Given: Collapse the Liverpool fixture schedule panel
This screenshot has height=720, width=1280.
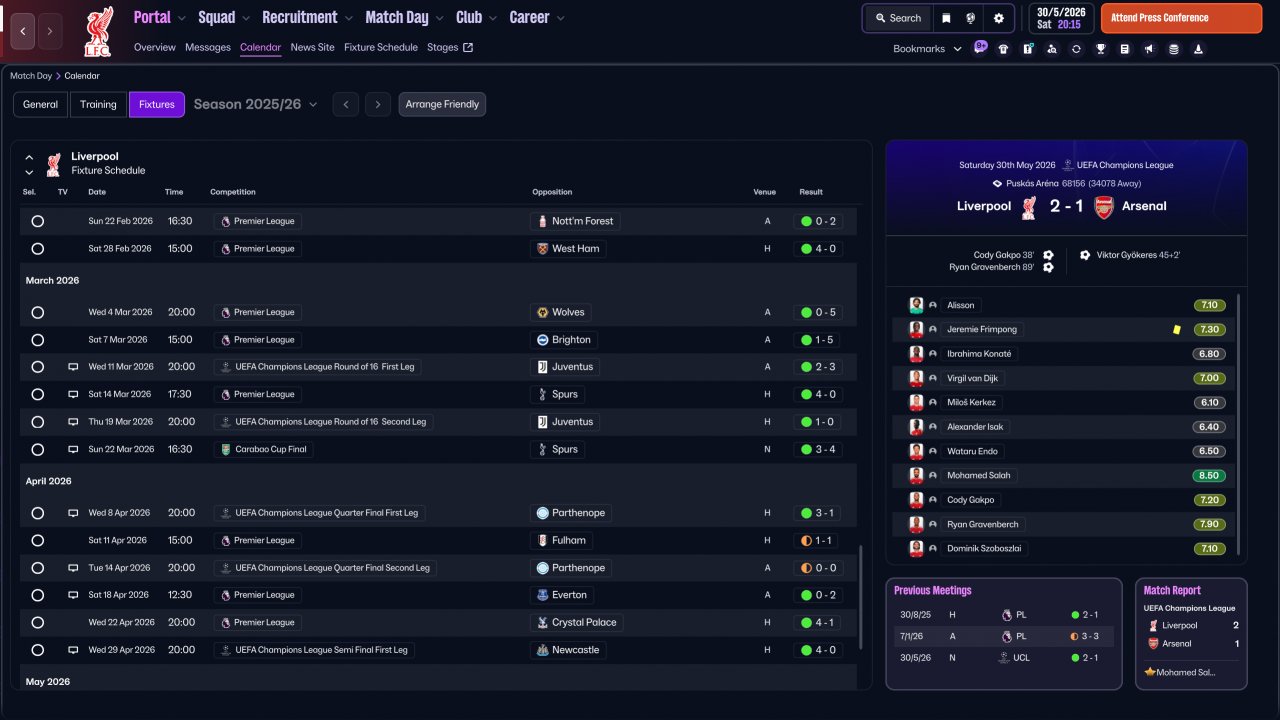Looking at the screenshot, I should tap(29, 157).
